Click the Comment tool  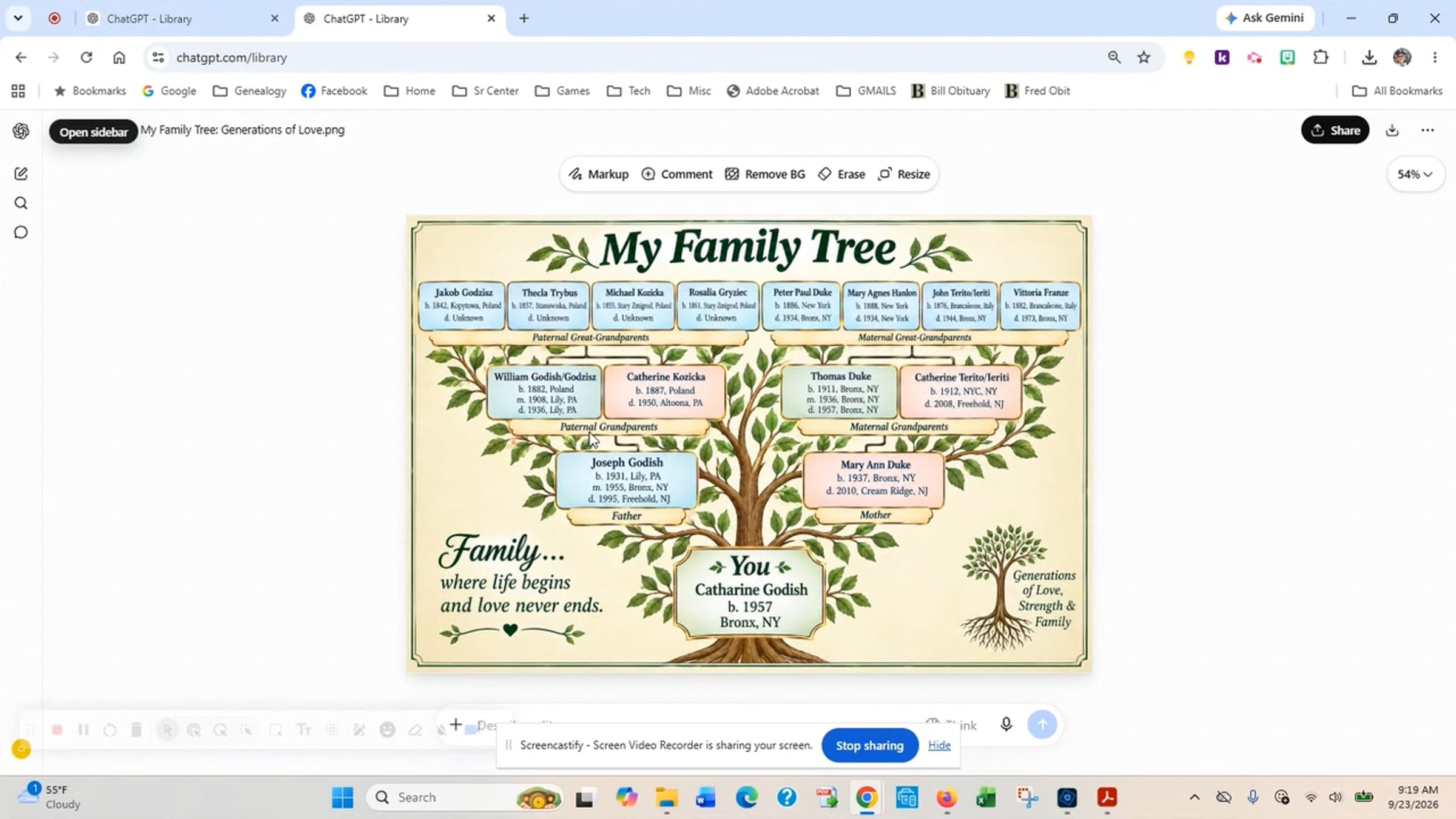pos(676,174)
